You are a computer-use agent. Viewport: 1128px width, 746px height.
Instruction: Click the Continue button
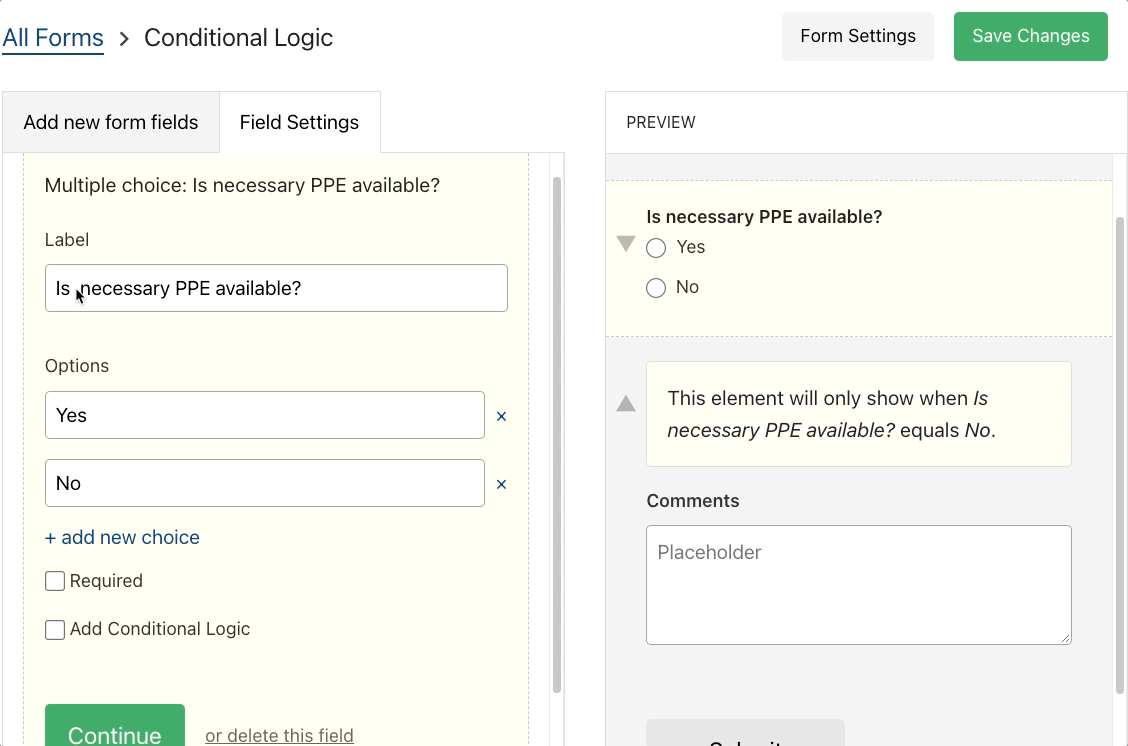114,733
